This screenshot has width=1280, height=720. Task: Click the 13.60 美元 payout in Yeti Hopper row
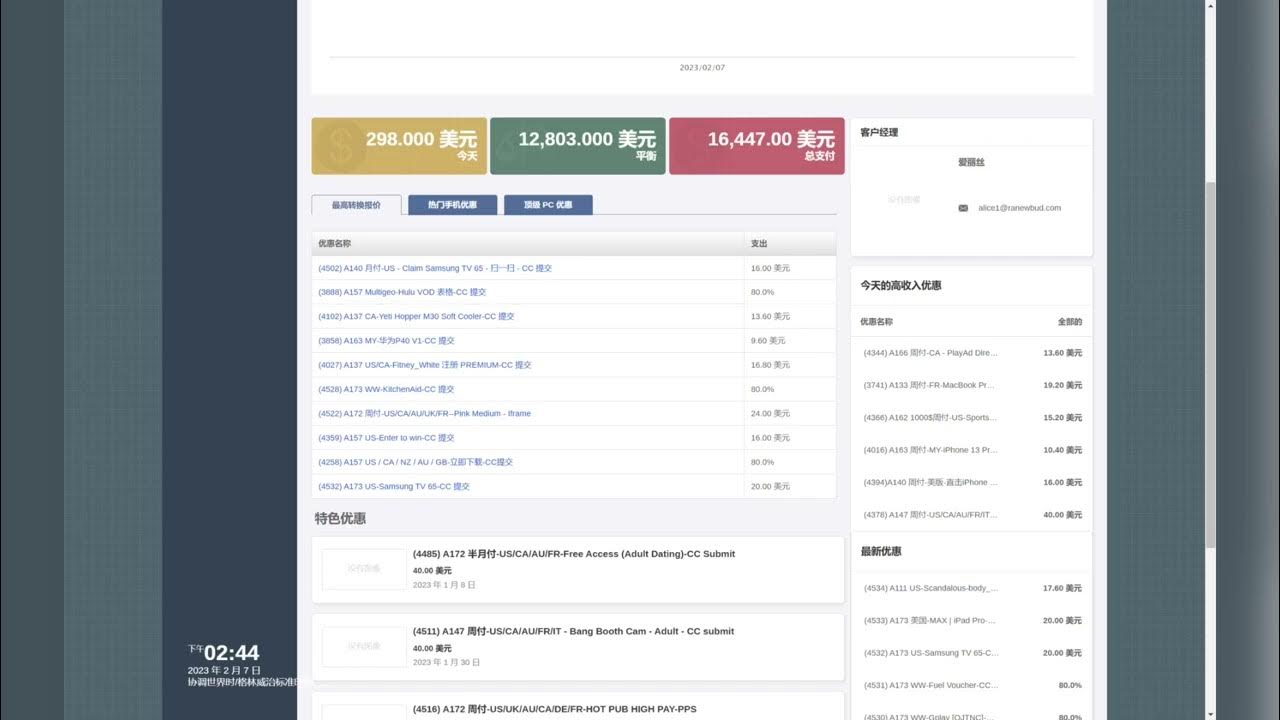click(770, 316)
